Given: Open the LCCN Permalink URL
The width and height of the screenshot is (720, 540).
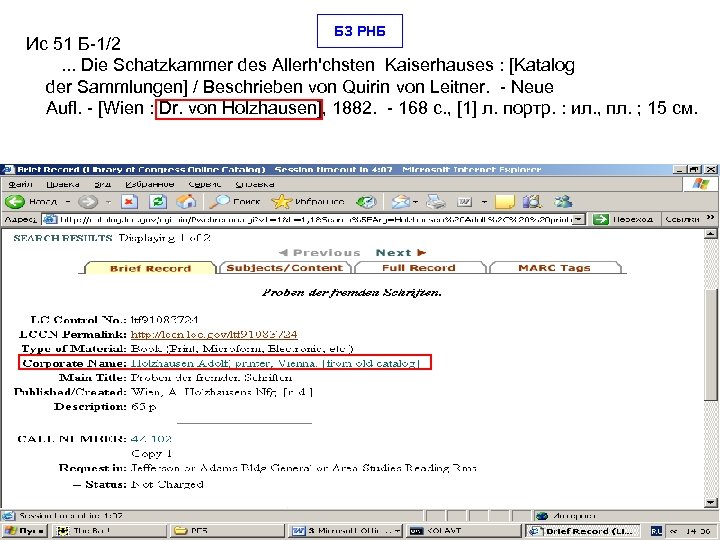Looking at the screenshot, I should 214,334.
